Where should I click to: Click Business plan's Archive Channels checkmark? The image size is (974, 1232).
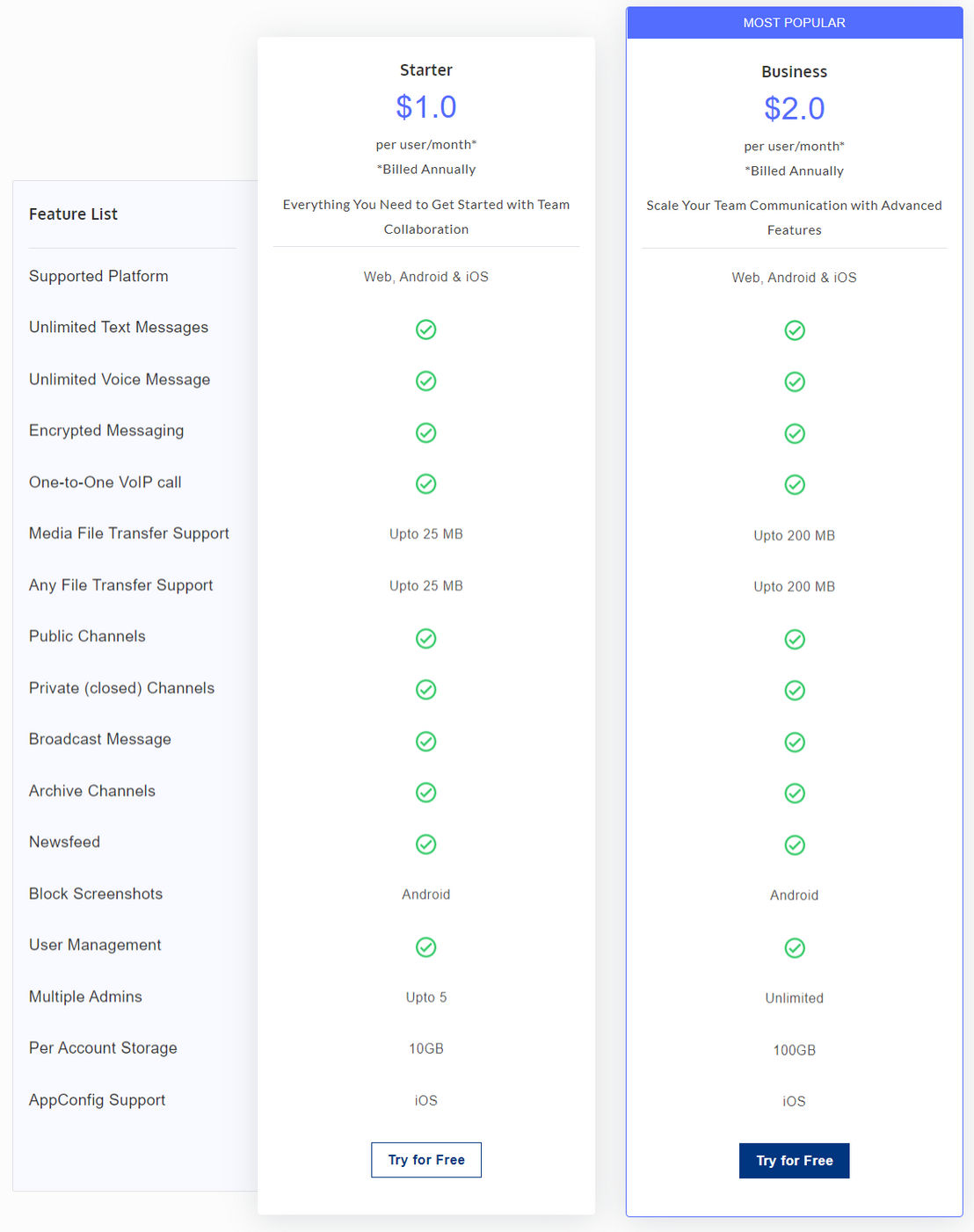(x=795, y=793)
